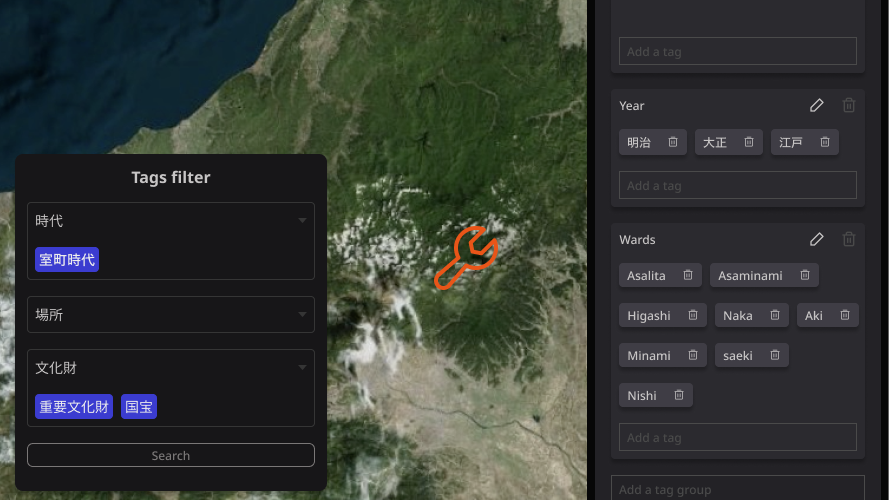Delete the Minami tag
Screen dimensions: 889x500
pos(693,355)
